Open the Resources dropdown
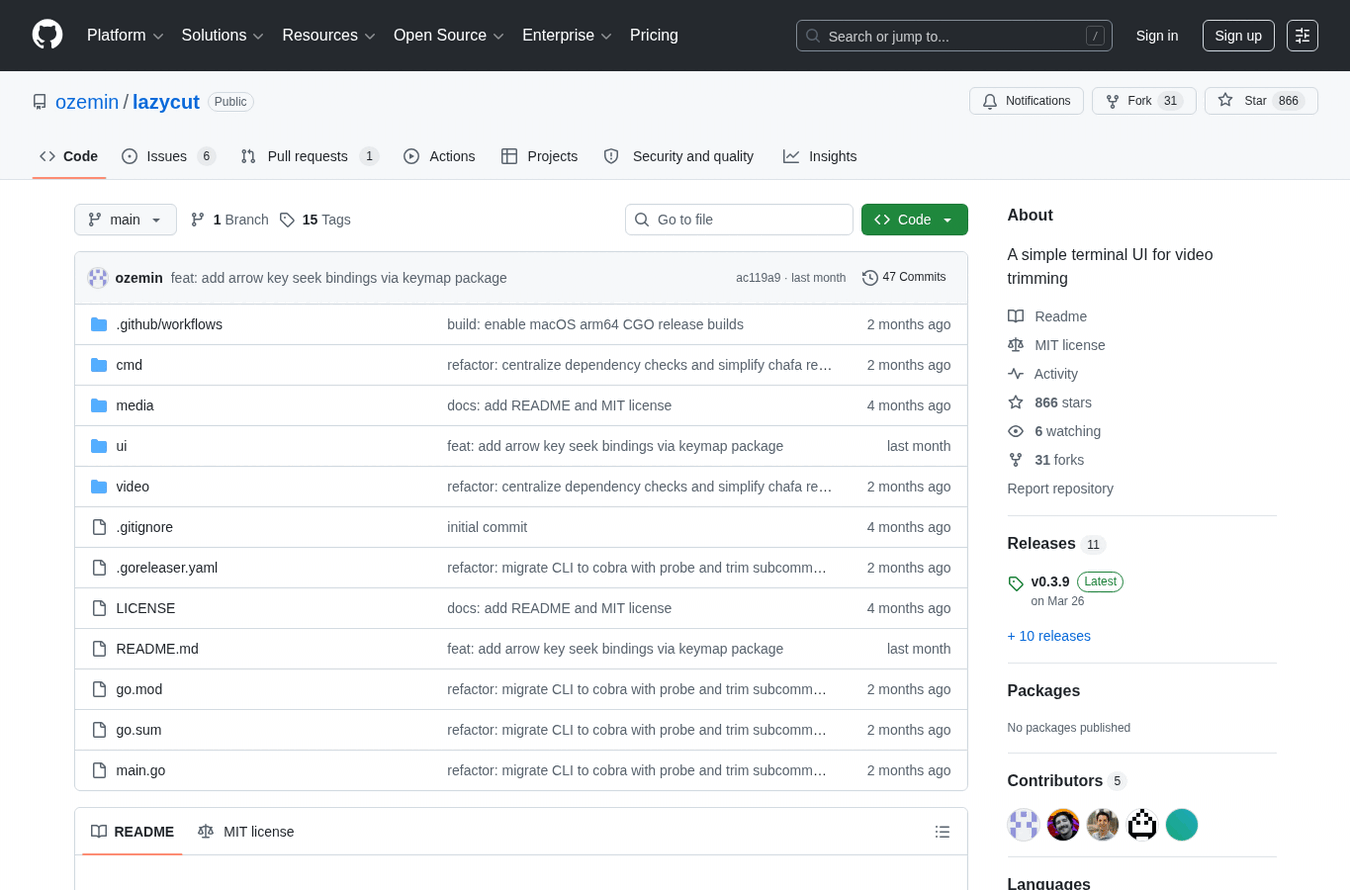1350x890 pixels. point(328,36)
